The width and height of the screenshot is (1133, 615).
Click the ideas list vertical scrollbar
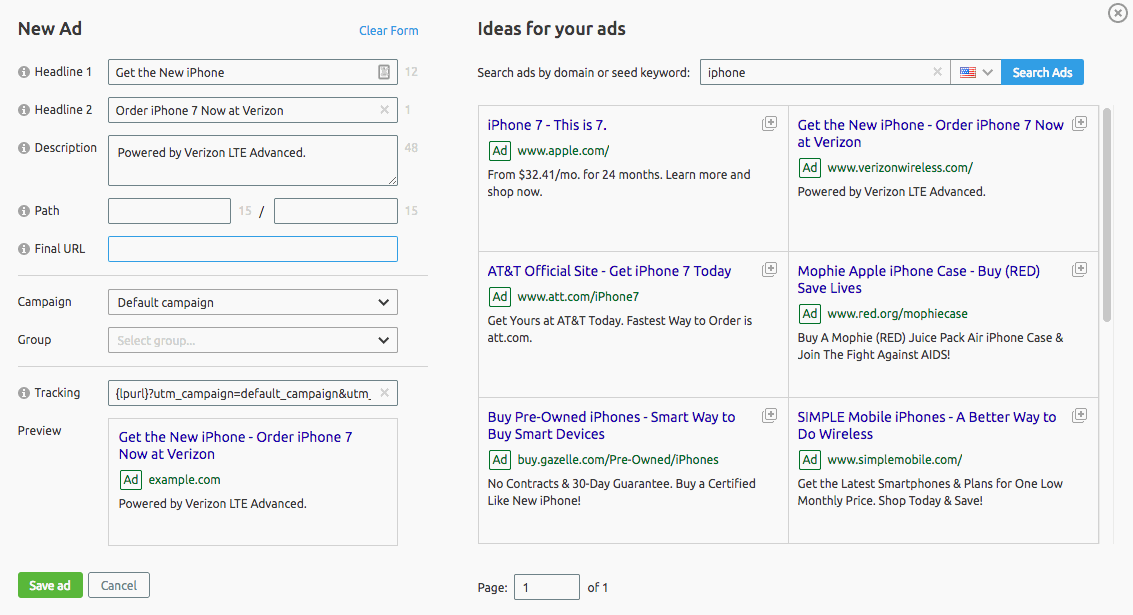tap(1107, 215)
